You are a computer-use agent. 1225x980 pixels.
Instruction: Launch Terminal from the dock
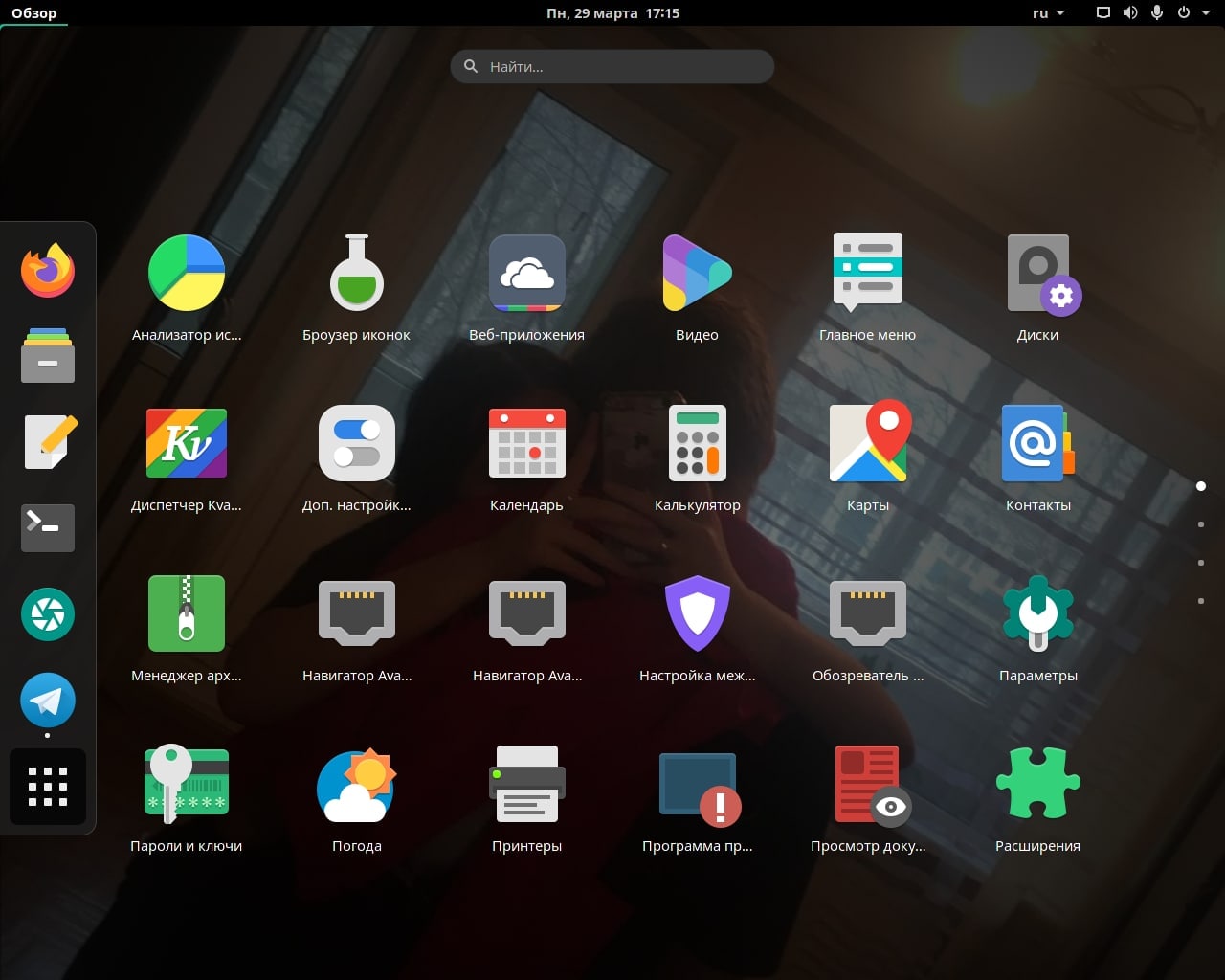click(x=48, y=527)
